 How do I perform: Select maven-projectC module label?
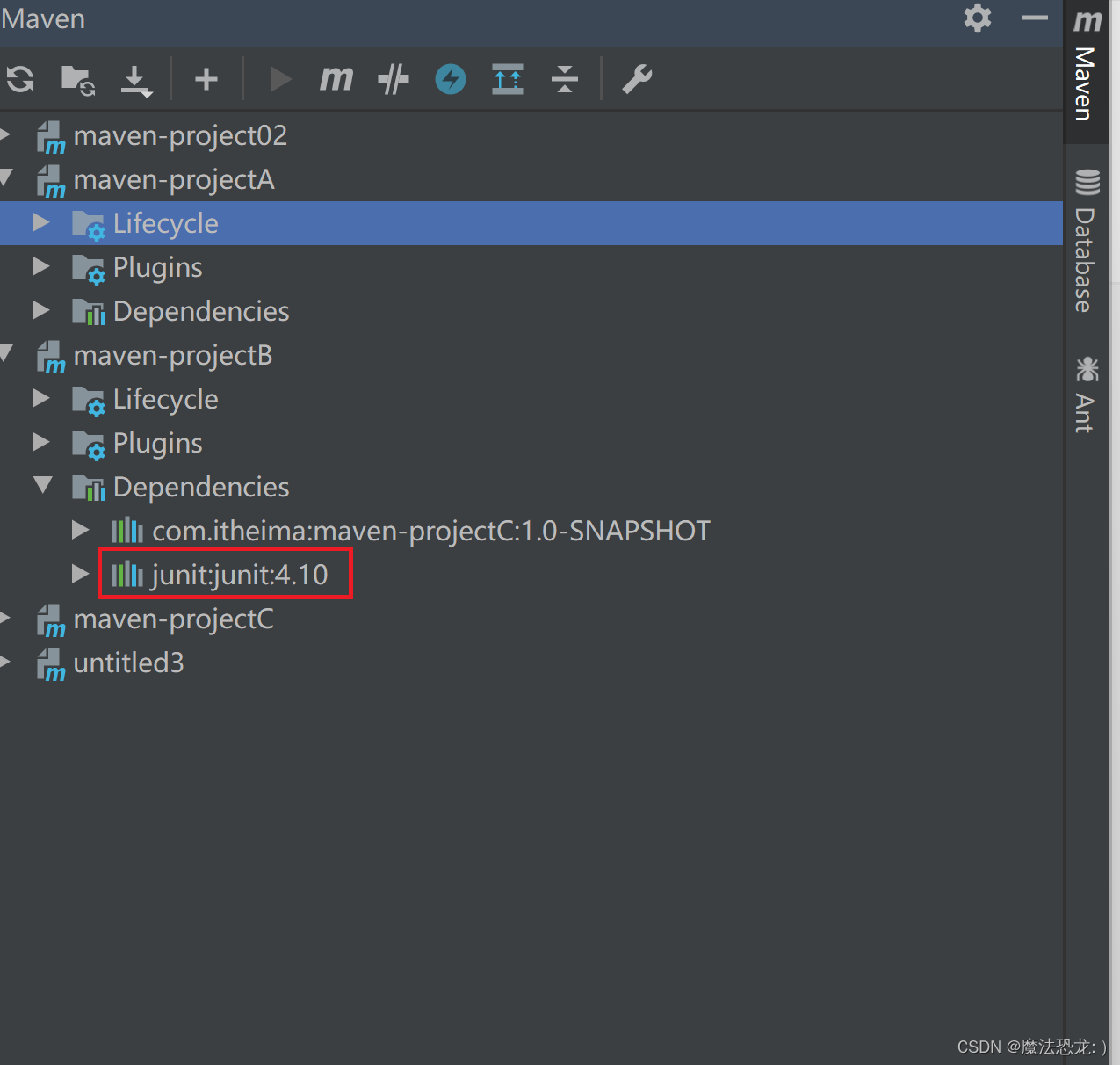pos(174,619)
